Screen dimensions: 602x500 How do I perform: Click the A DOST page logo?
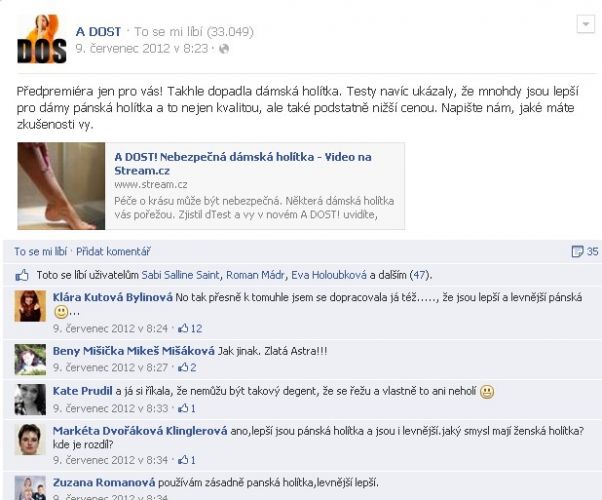coord(42,38)
